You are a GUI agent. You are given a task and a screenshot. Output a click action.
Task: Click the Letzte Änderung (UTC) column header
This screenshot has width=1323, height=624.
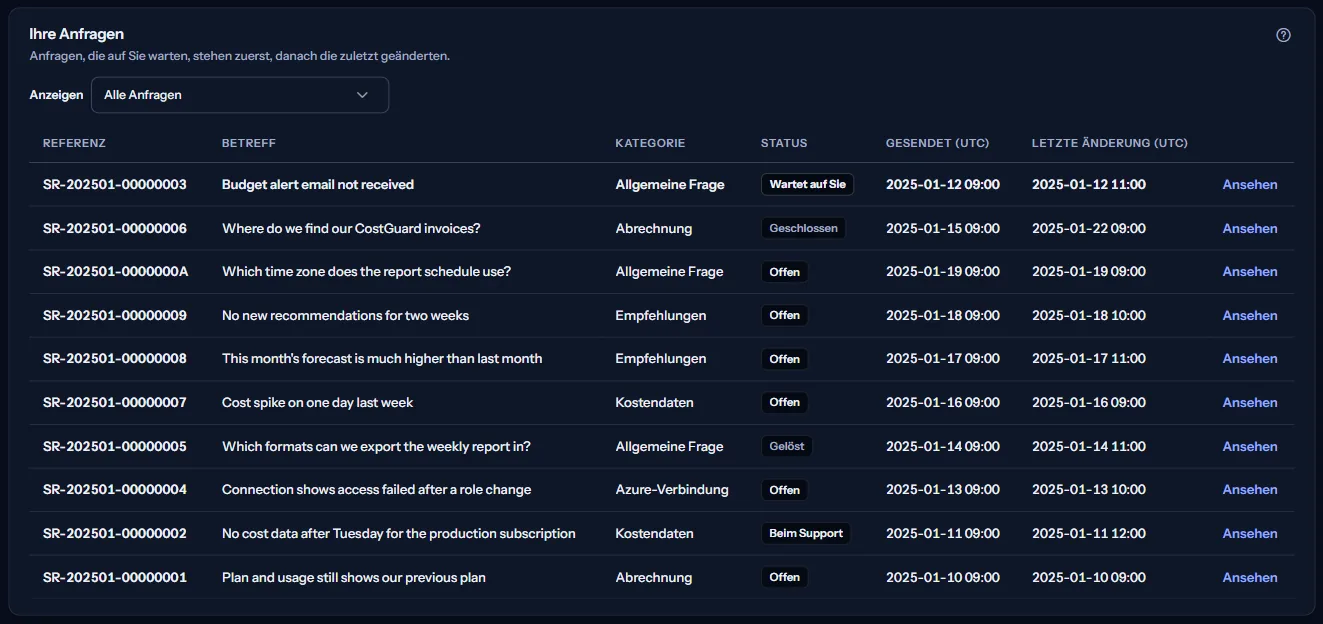point(1110,143)
